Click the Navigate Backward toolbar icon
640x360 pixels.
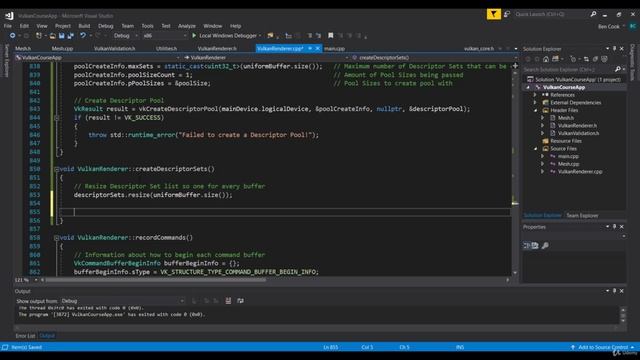click(x=12, y=36)
